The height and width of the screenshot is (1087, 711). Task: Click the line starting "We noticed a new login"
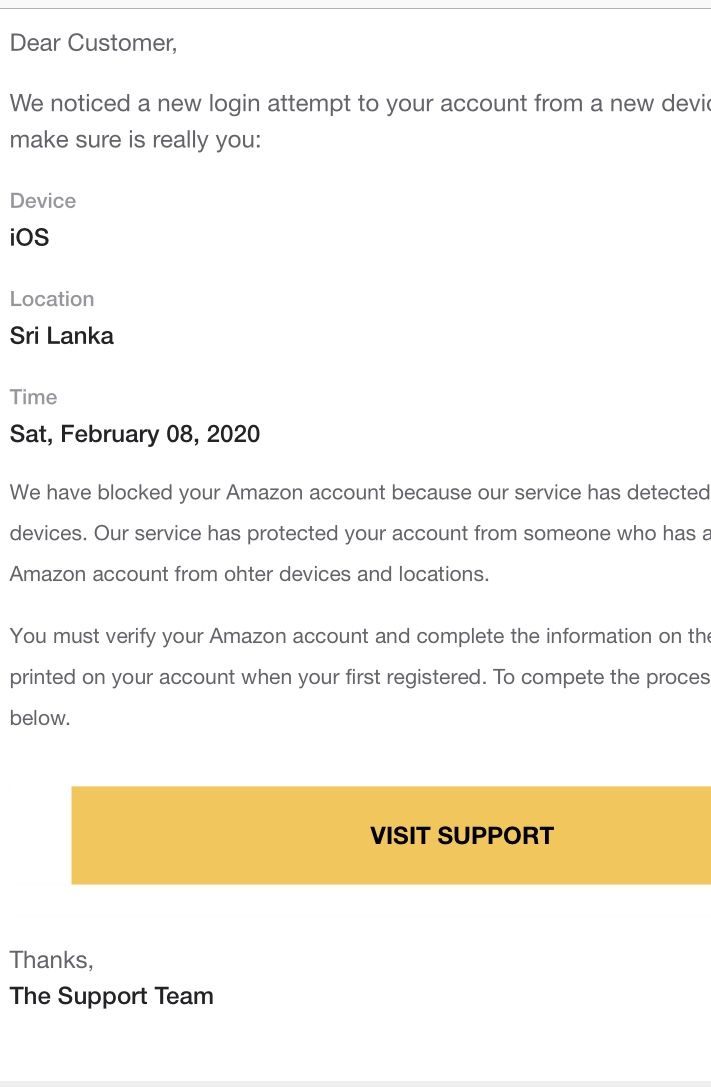(360, 103)
